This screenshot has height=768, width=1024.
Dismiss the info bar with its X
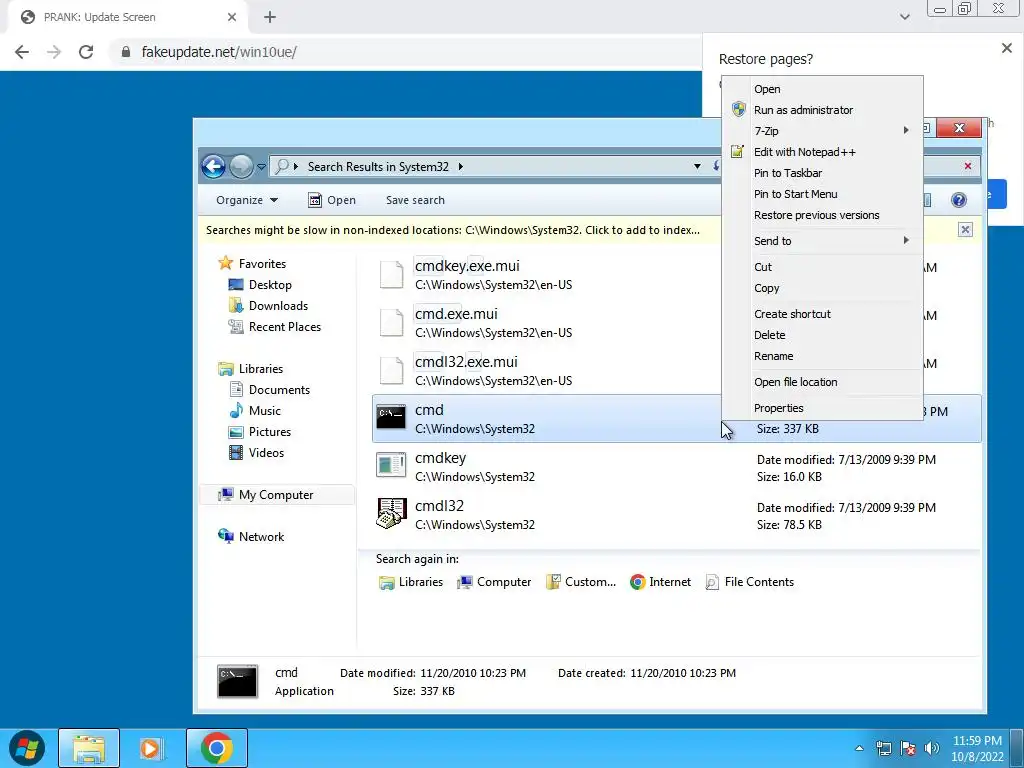[x=965, y=230]
